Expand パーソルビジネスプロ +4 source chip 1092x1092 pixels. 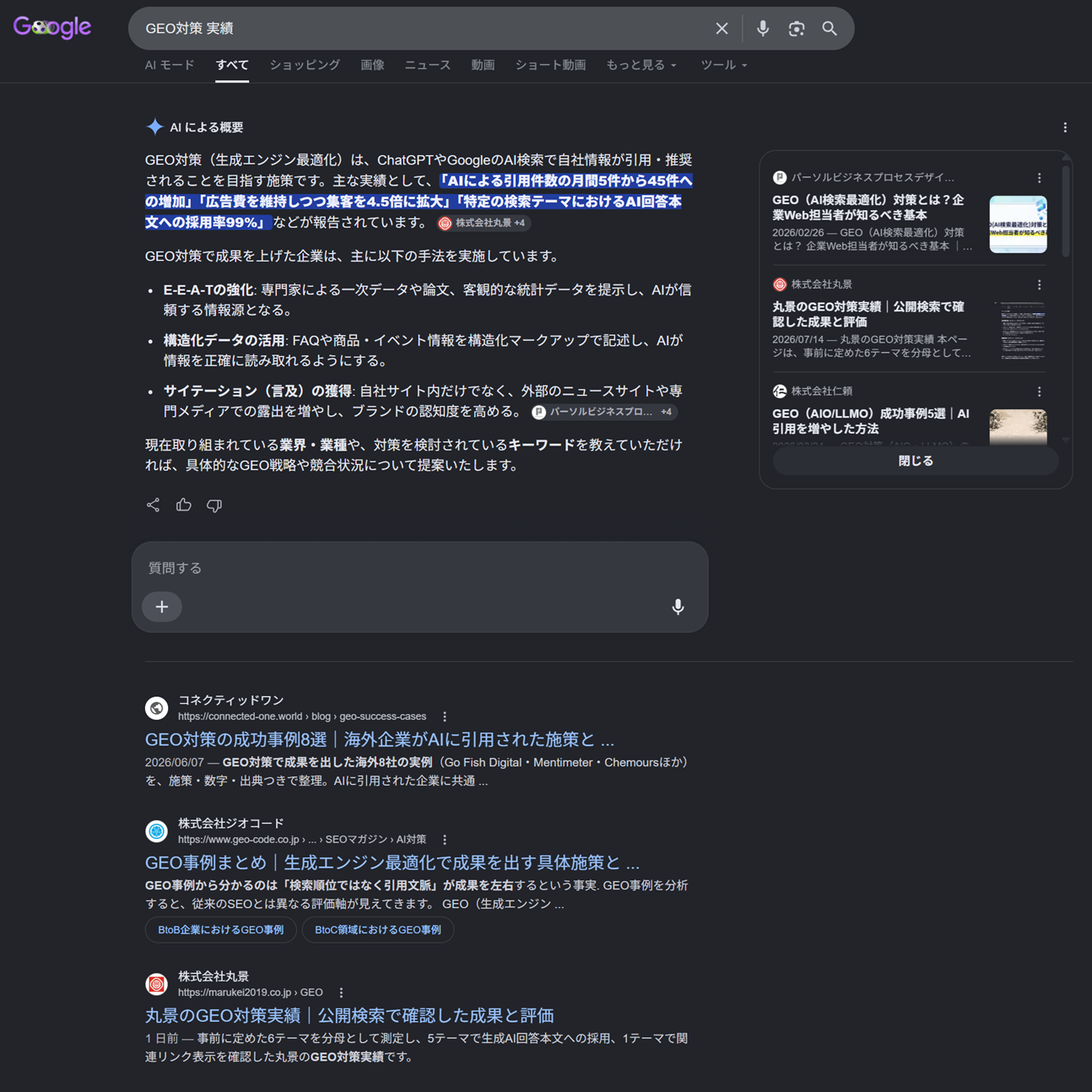(603, 412)
